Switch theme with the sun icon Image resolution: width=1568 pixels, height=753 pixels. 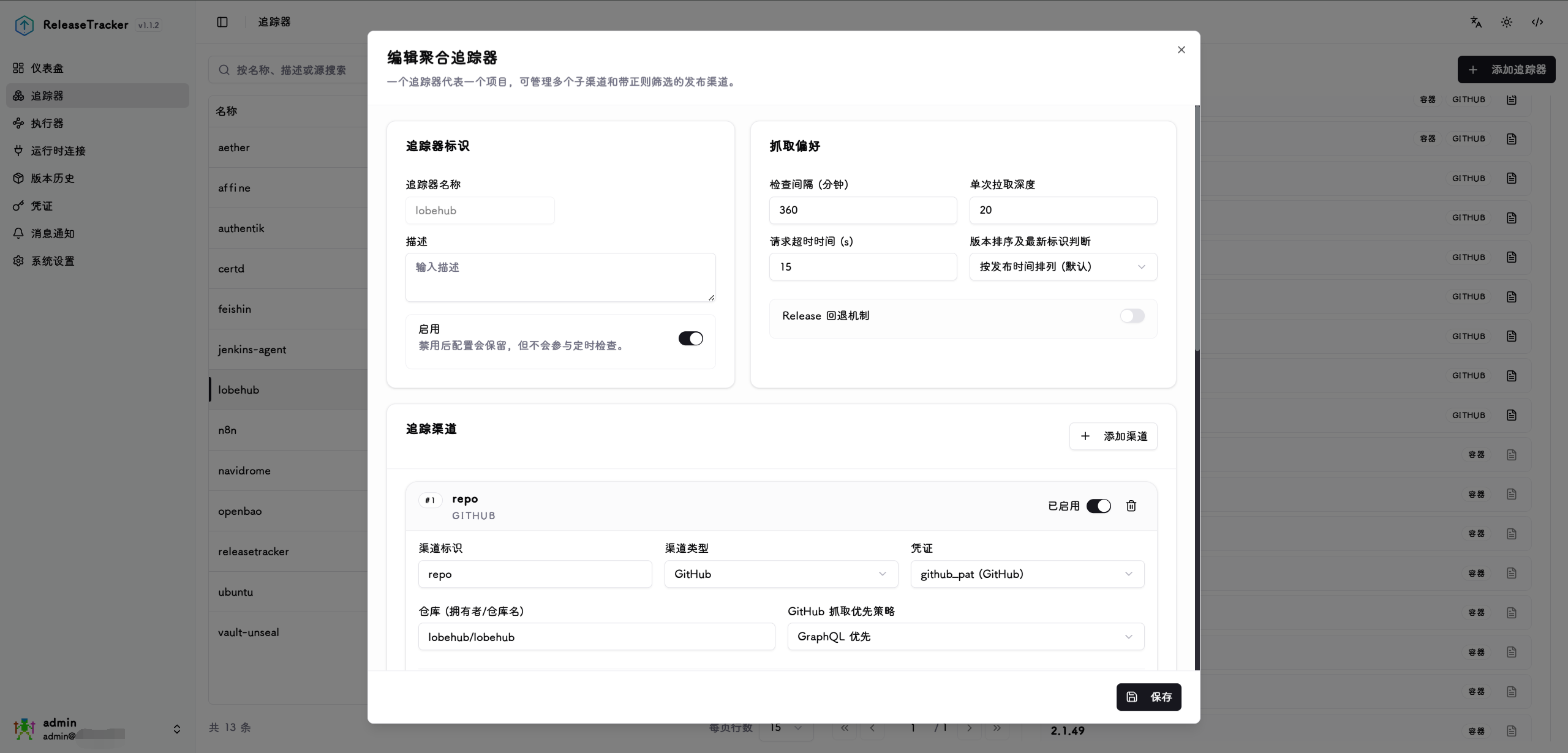click(x=1507, y=22)
